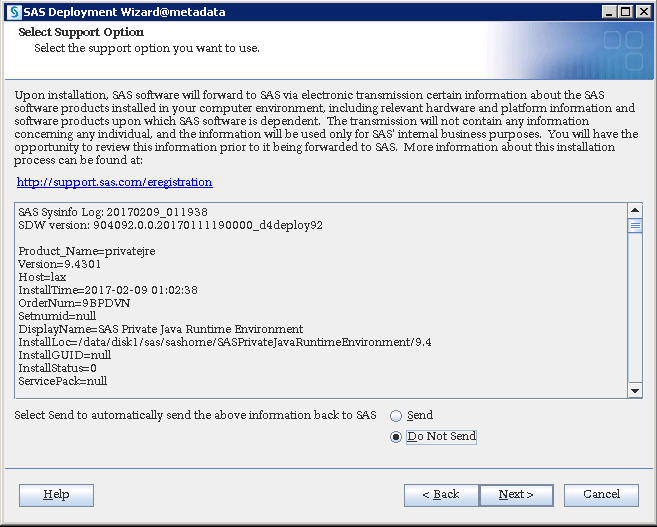Close the SAS Deployment Wizard window
This screenshot has height=527, width=657.
tap(643, 12)
